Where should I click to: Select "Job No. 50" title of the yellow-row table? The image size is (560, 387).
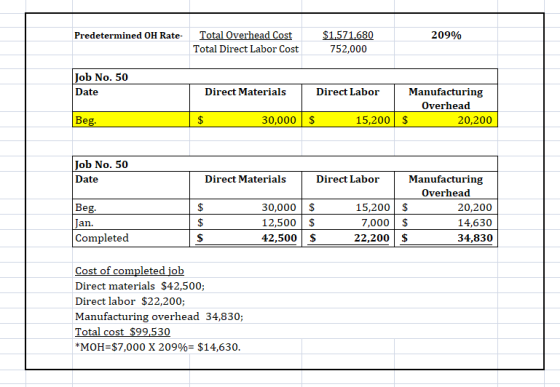coord(101,77)
